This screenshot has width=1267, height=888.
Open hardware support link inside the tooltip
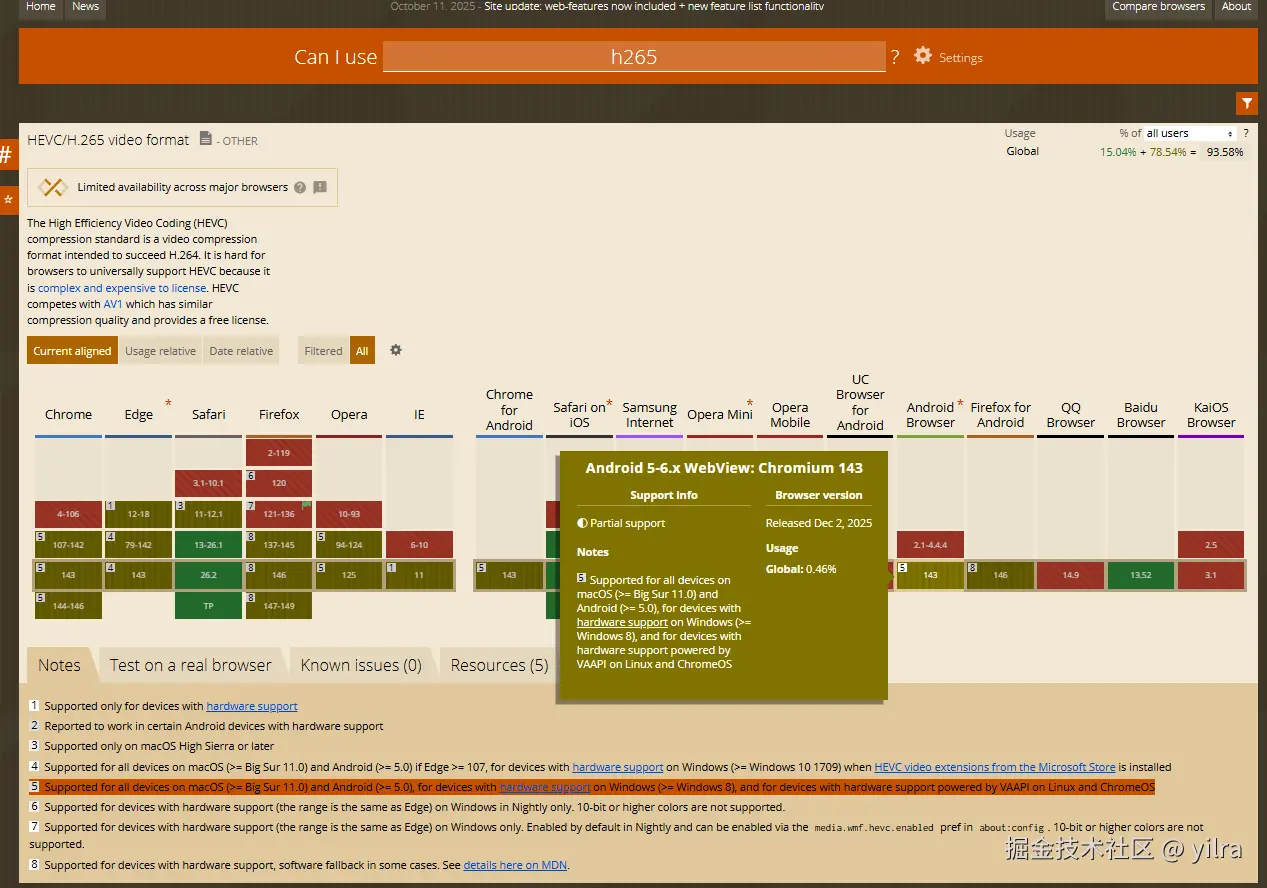coord(622,622)
